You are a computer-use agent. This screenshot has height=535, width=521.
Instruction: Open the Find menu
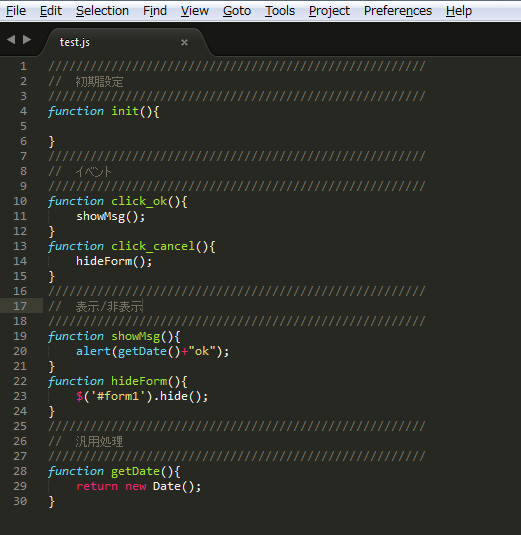[155, 11]
